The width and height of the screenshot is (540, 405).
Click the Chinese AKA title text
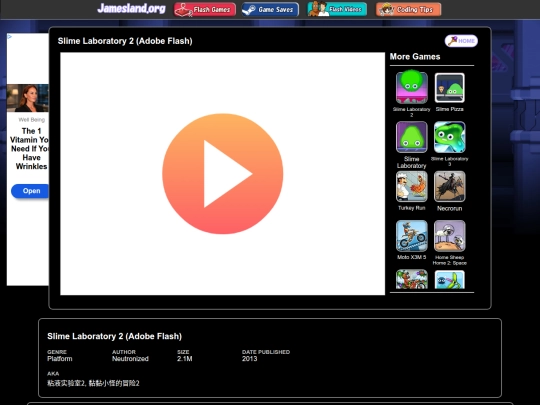coord(93,383)
